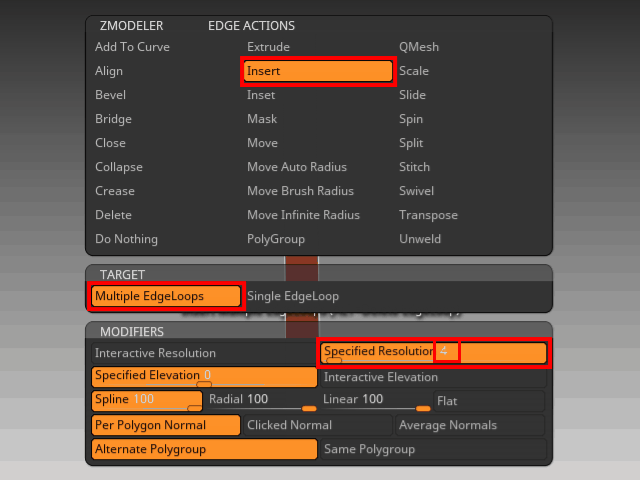Select the Extrude edge action
The height and width of the screenshot is (480, 640).
coord(268,47)
